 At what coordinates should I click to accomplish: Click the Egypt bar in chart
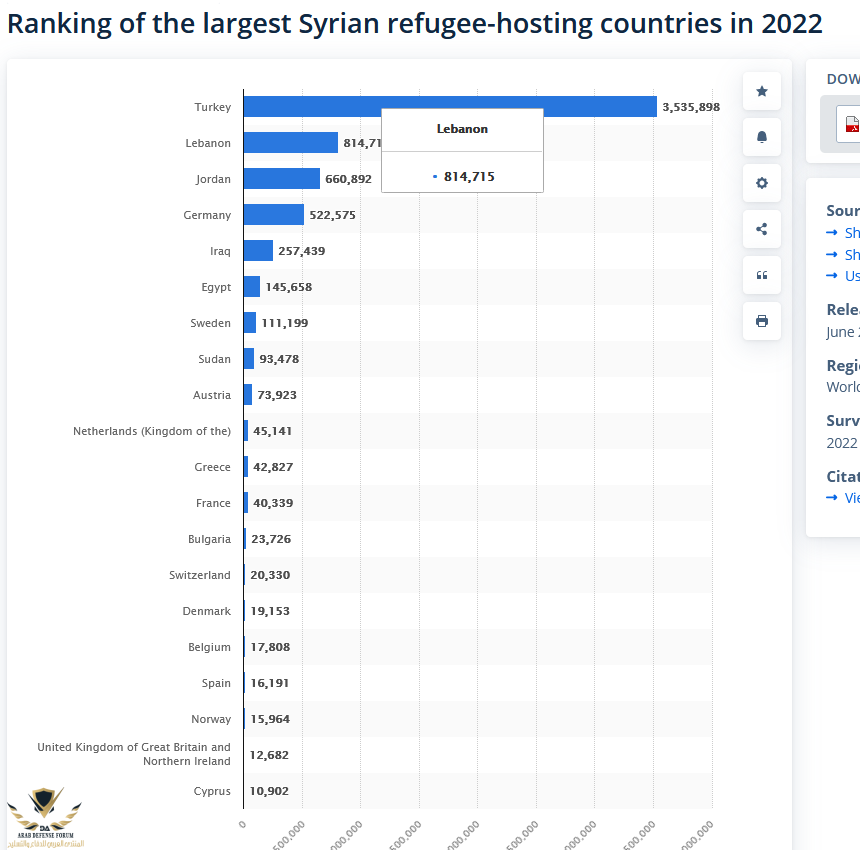click(251, 287)
